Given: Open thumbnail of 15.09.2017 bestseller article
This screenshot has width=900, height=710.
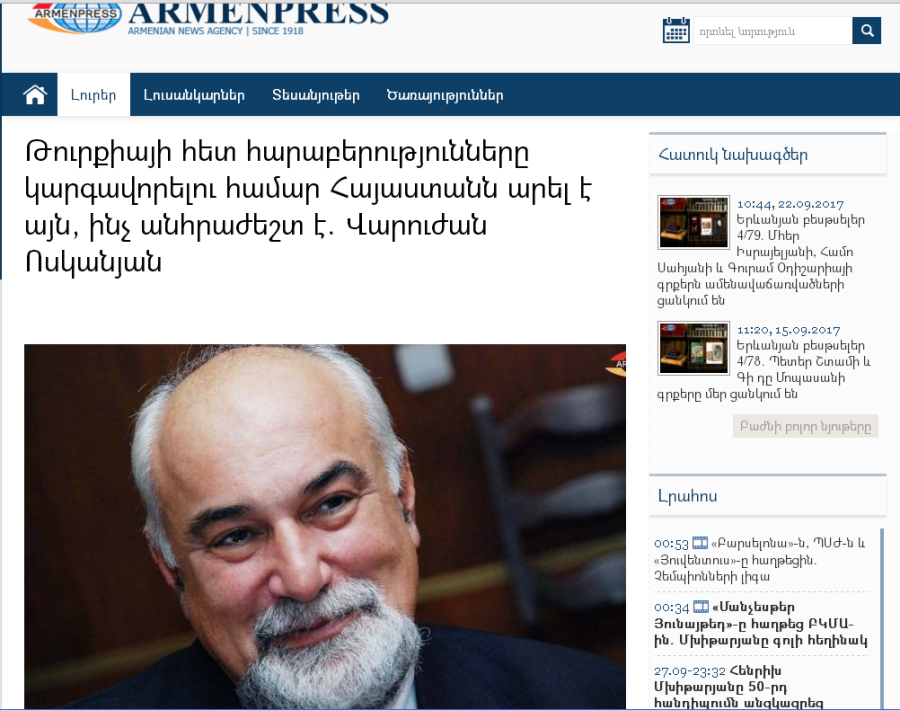Looking at the screenshot, I should point(693,348).
